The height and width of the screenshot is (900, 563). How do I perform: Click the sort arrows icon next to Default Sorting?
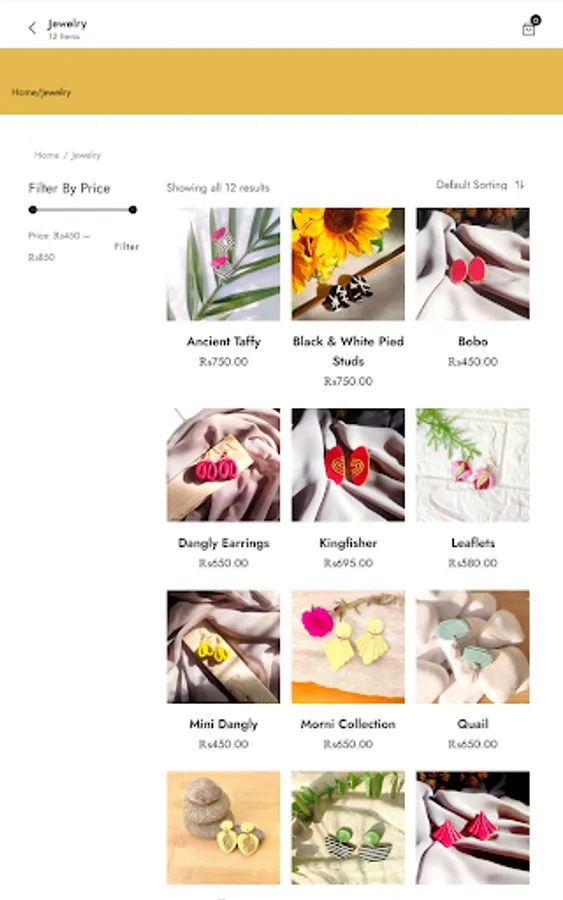tap(519, 185)
